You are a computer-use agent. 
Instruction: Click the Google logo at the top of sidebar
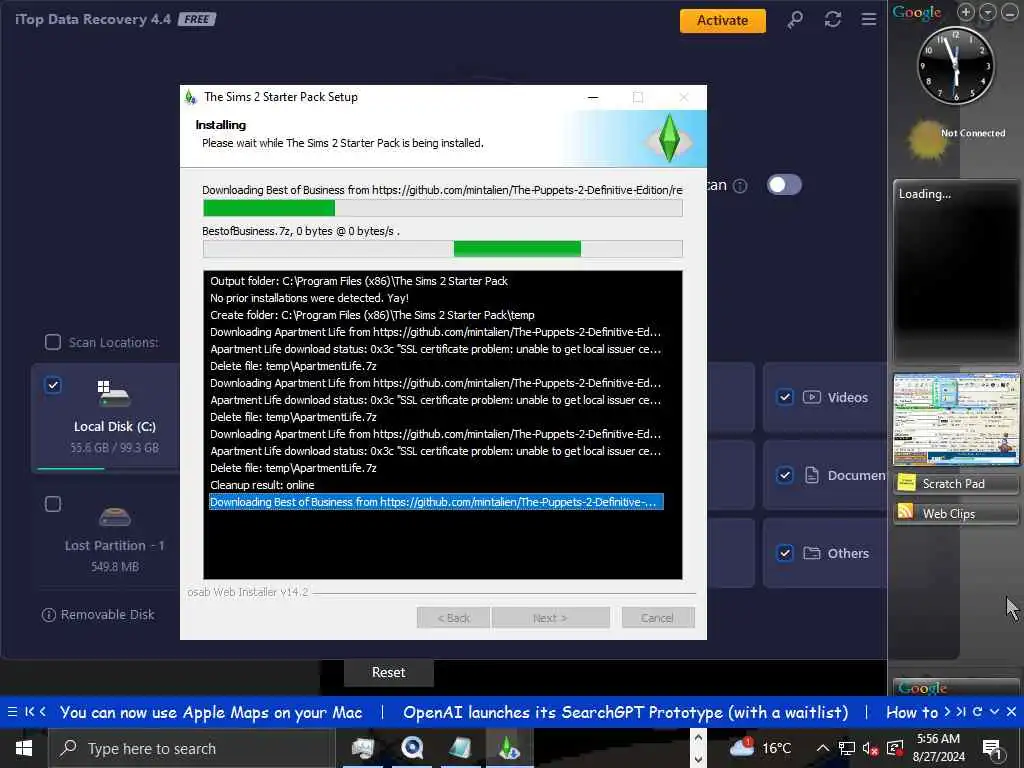coord(917,12)
